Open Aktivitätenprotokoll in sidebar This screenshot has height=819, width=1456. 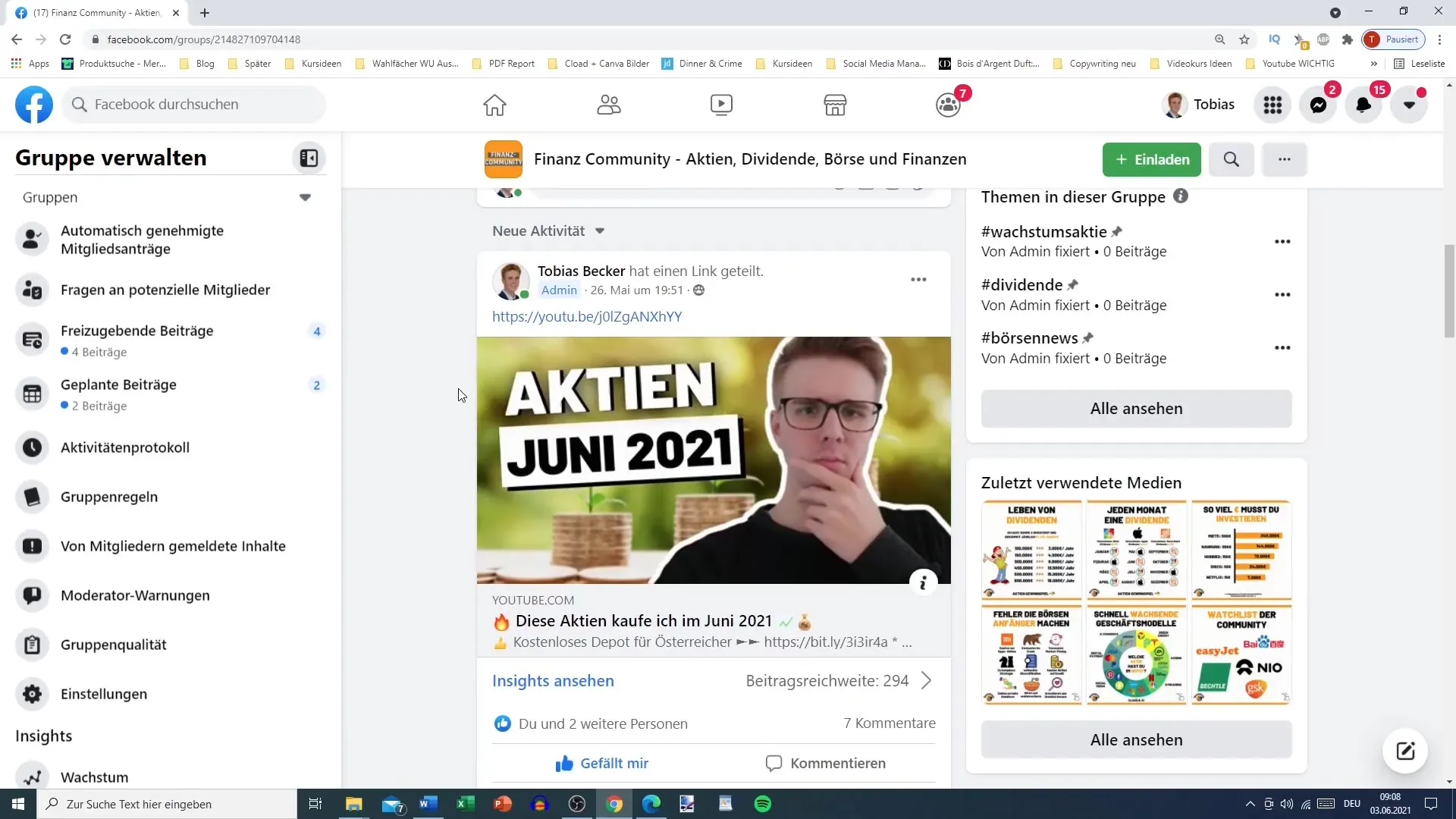(x=171, y=447)
